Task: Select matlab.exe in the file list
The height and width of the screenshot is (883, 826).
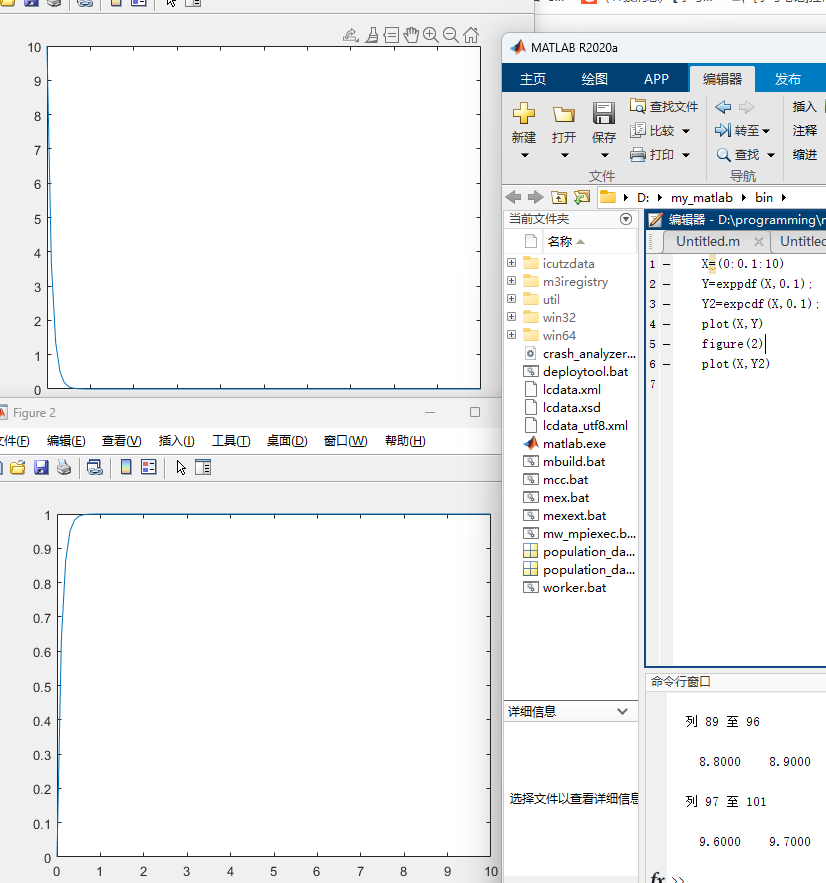Action: tap(574, 444)
